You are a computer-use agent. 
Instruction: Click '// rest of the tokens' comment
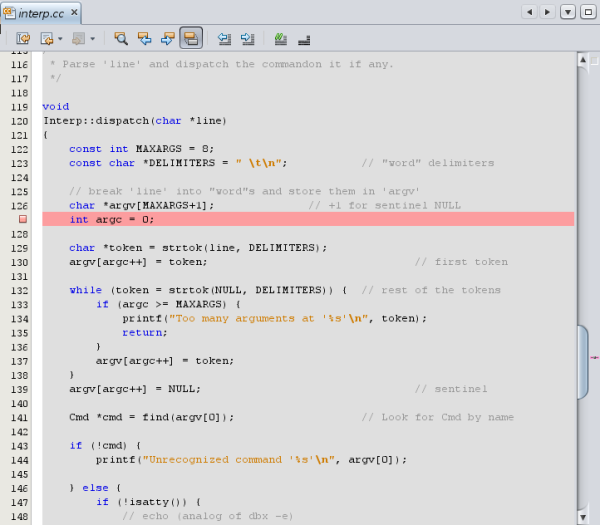pos(431,290)
